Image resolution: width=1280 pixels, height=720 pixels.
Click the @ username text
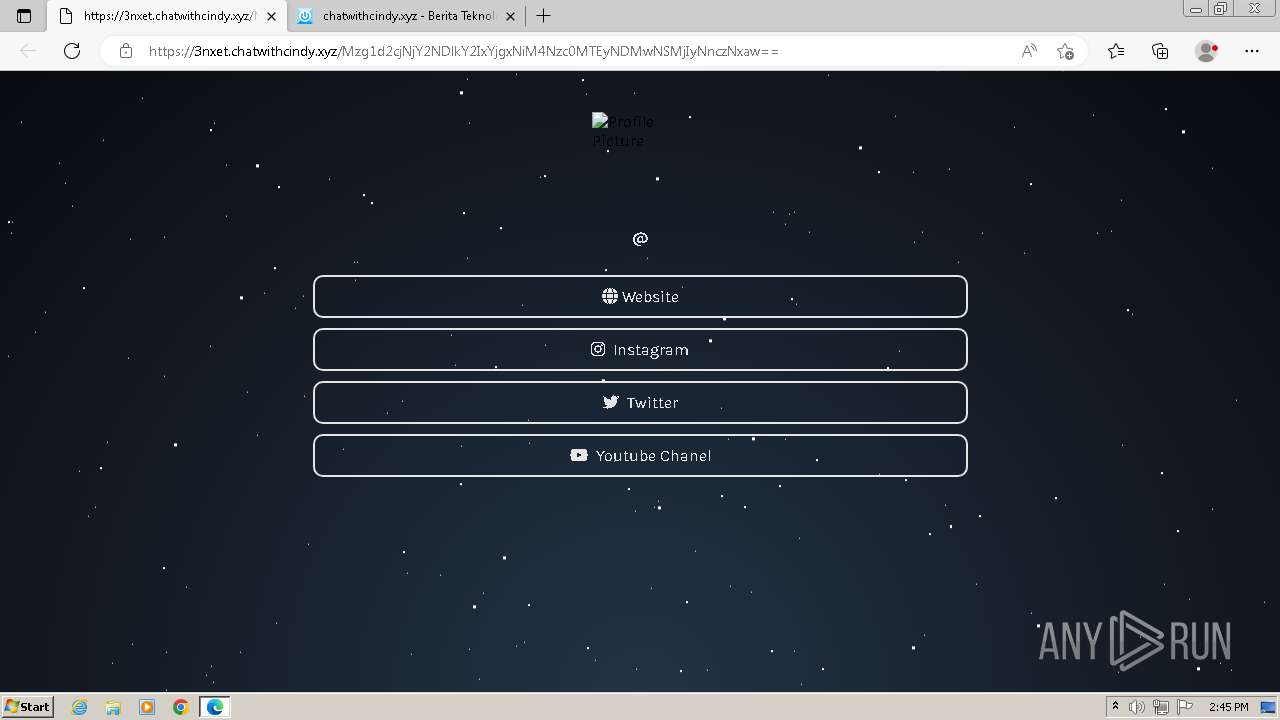[x=640, y=238]
